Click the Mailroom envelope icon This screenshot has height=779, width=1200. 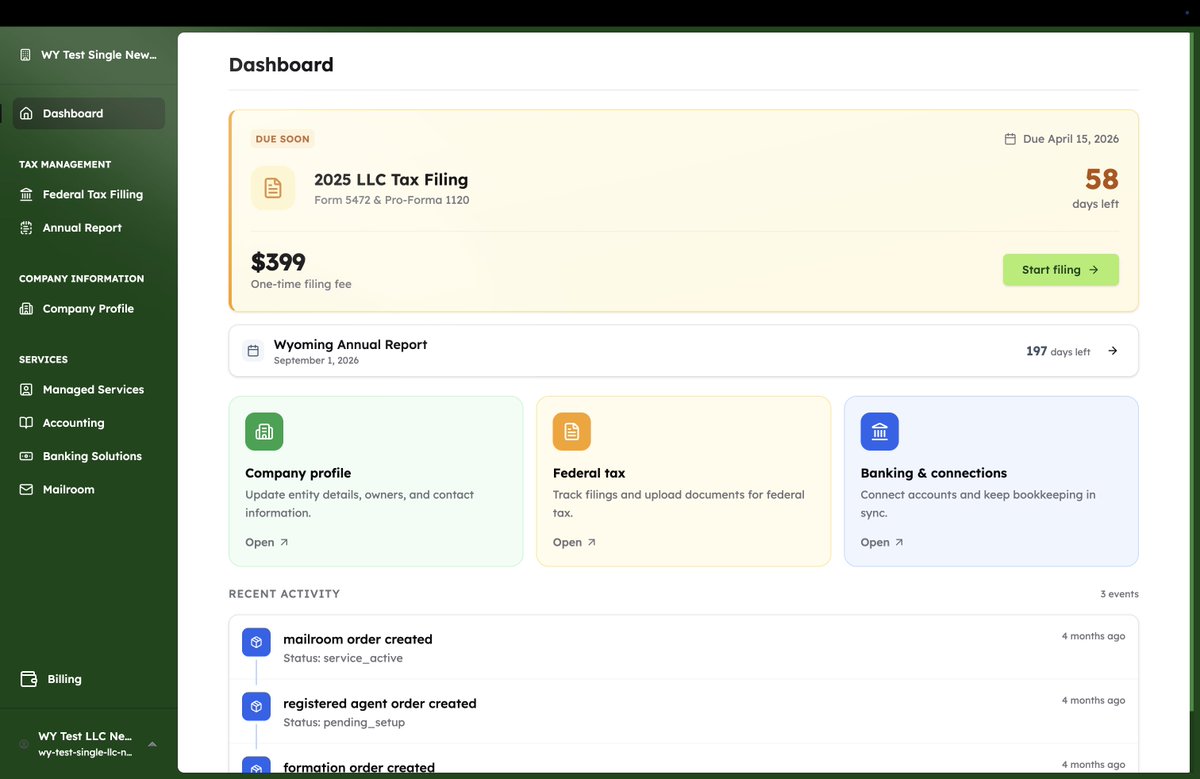point(26,489)
